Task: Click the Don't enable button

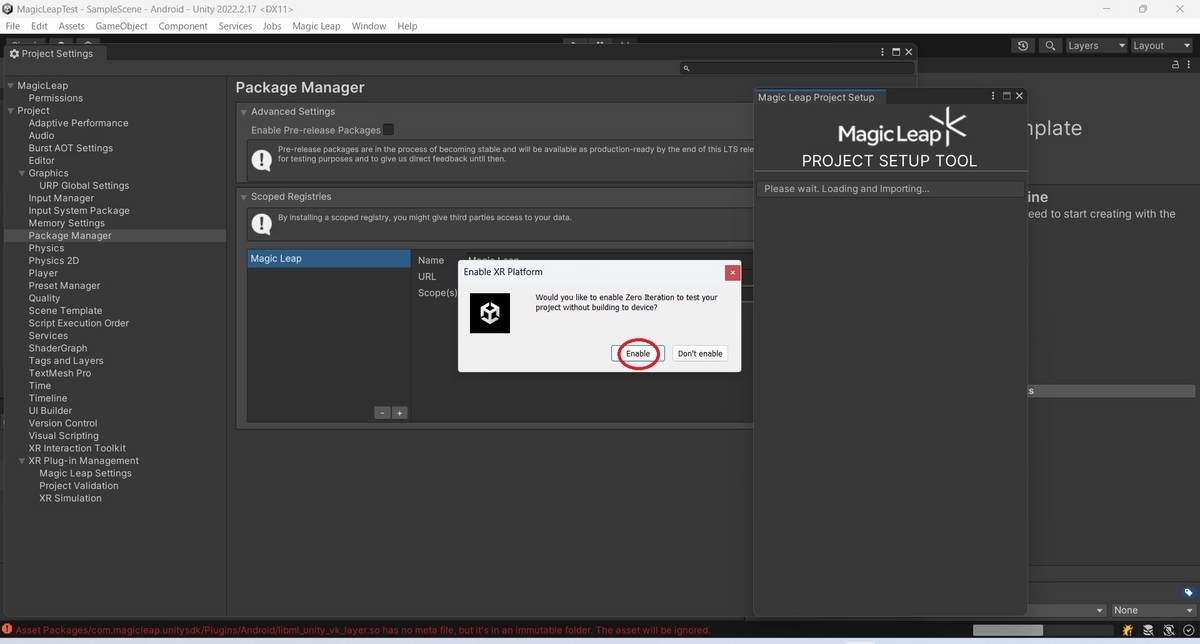Action: tap(700, 354)
